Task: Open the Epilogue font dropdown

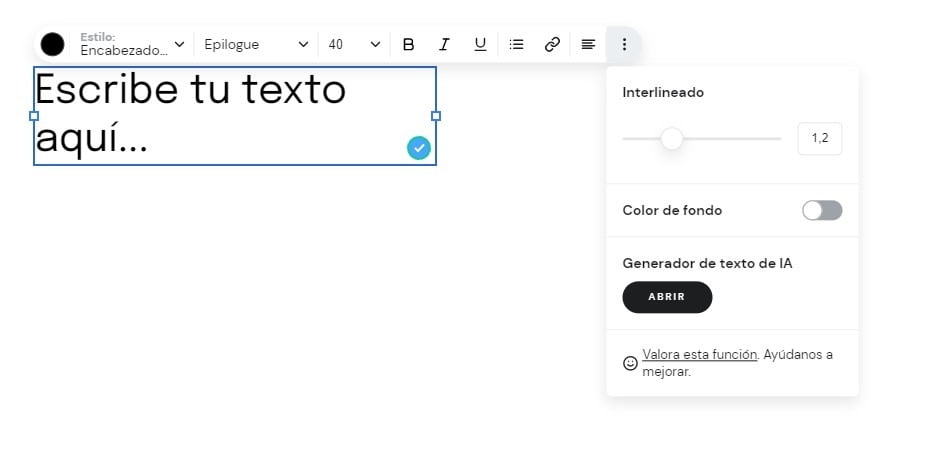Action: 256,44
